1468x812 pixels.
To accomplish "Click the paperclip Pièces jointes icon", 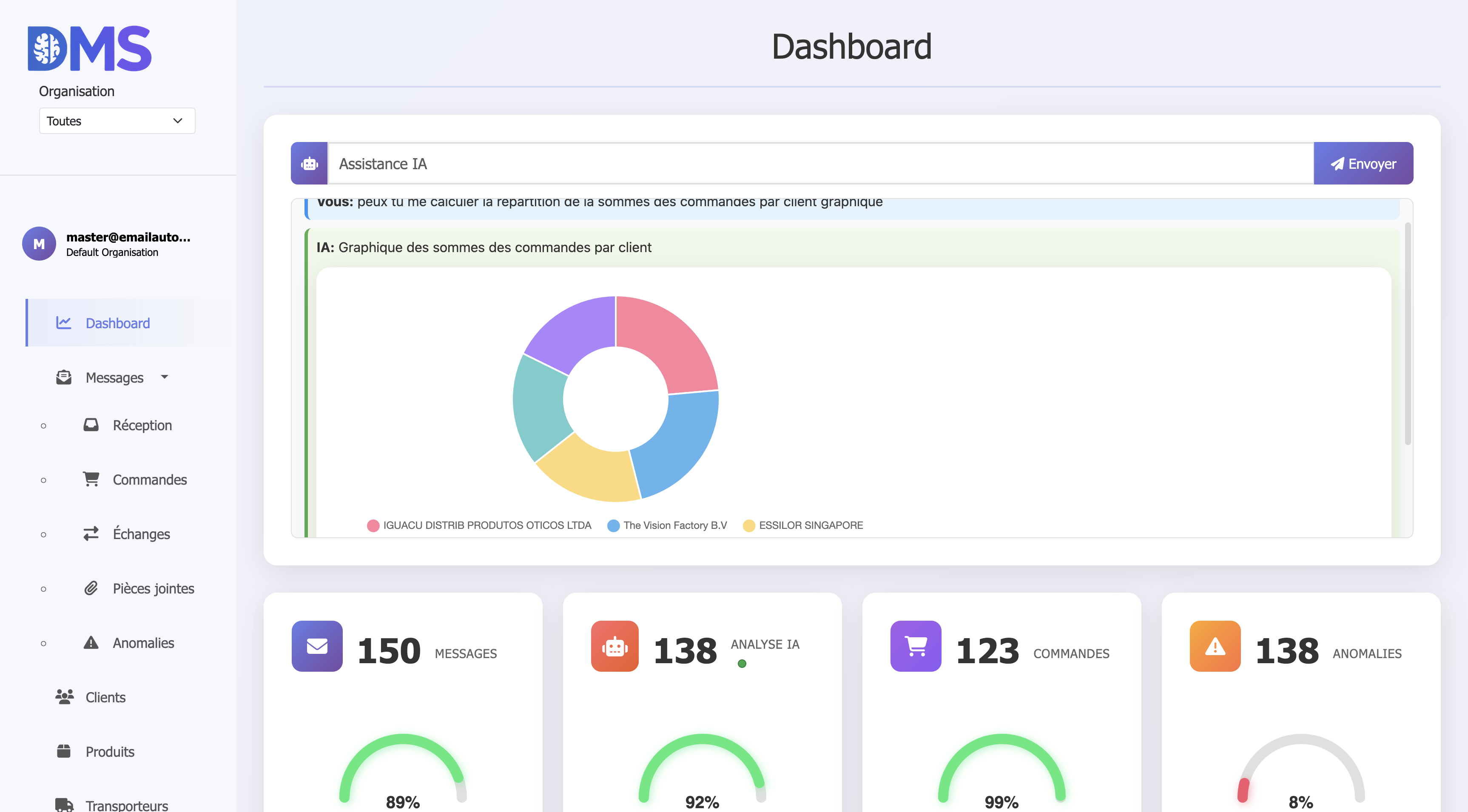I will pos(91,588).
